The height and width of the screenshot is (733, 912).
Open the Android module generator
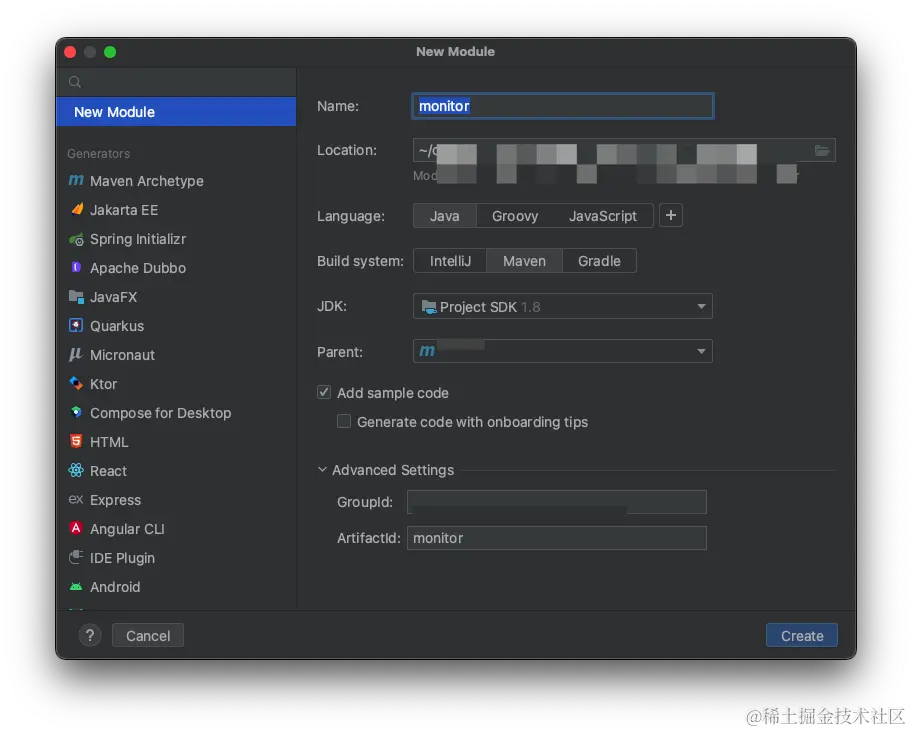point(113,587)
